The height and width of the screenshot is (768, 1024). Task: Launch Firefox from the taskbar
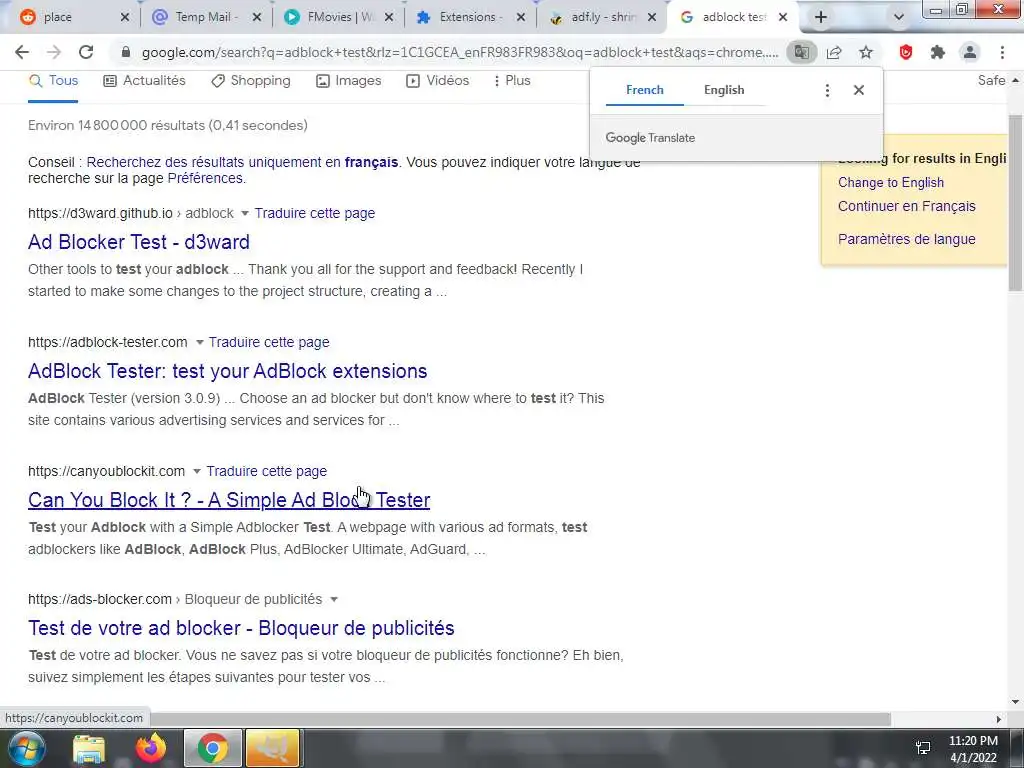coord(151,748)
